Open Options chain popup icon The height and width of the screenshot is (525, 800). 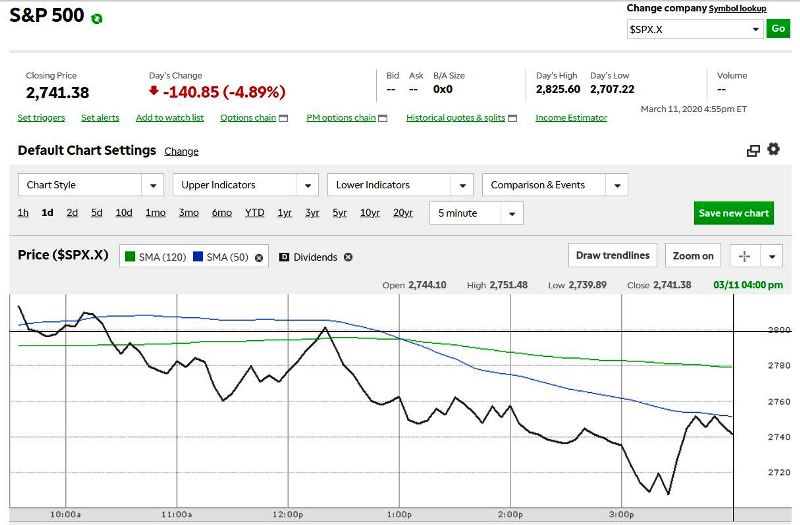pyautogui.click(x=283, y=118)
